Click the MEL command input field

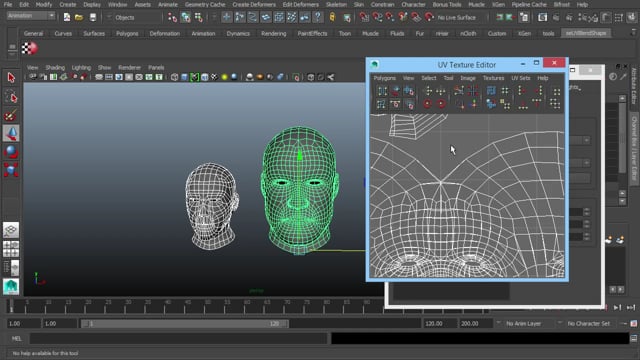tap(178, 338)
